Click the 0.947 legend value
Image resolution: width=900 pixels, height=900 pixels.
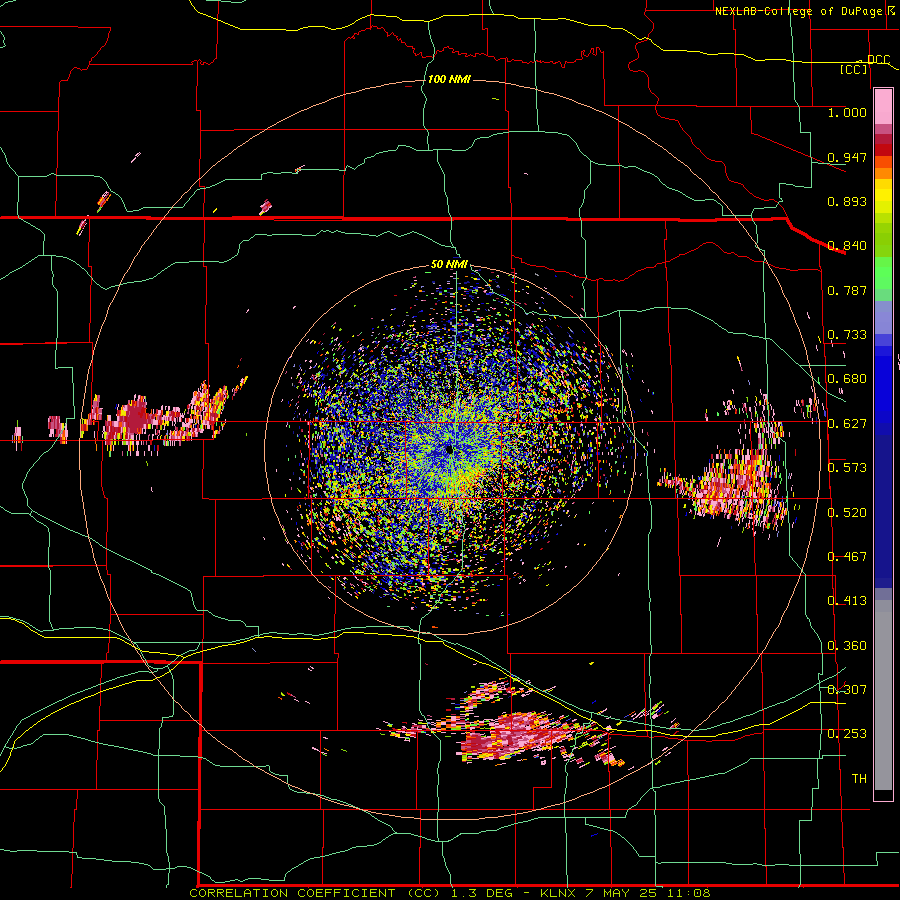pyautogui.click(x=847, y=157)
